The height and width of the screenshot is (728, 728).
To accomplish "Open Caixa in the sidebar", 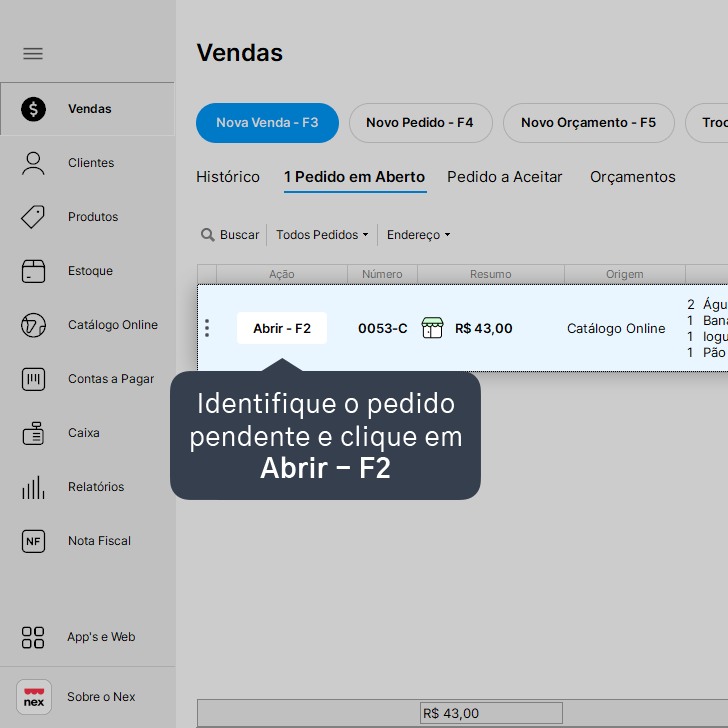I will [x=87, y=433].
